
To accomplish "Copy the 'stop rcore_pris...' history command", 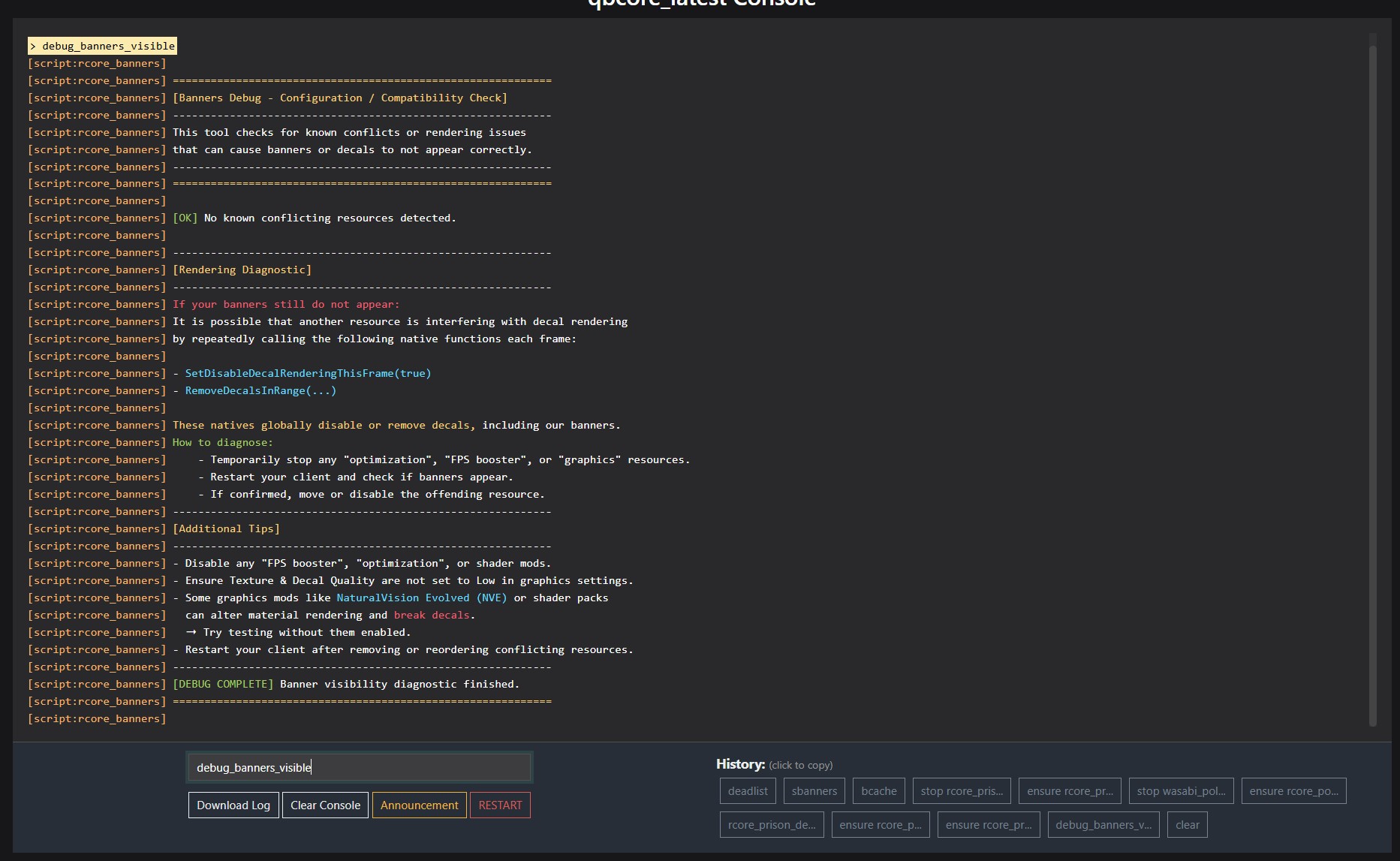I will tap(962, 790).
